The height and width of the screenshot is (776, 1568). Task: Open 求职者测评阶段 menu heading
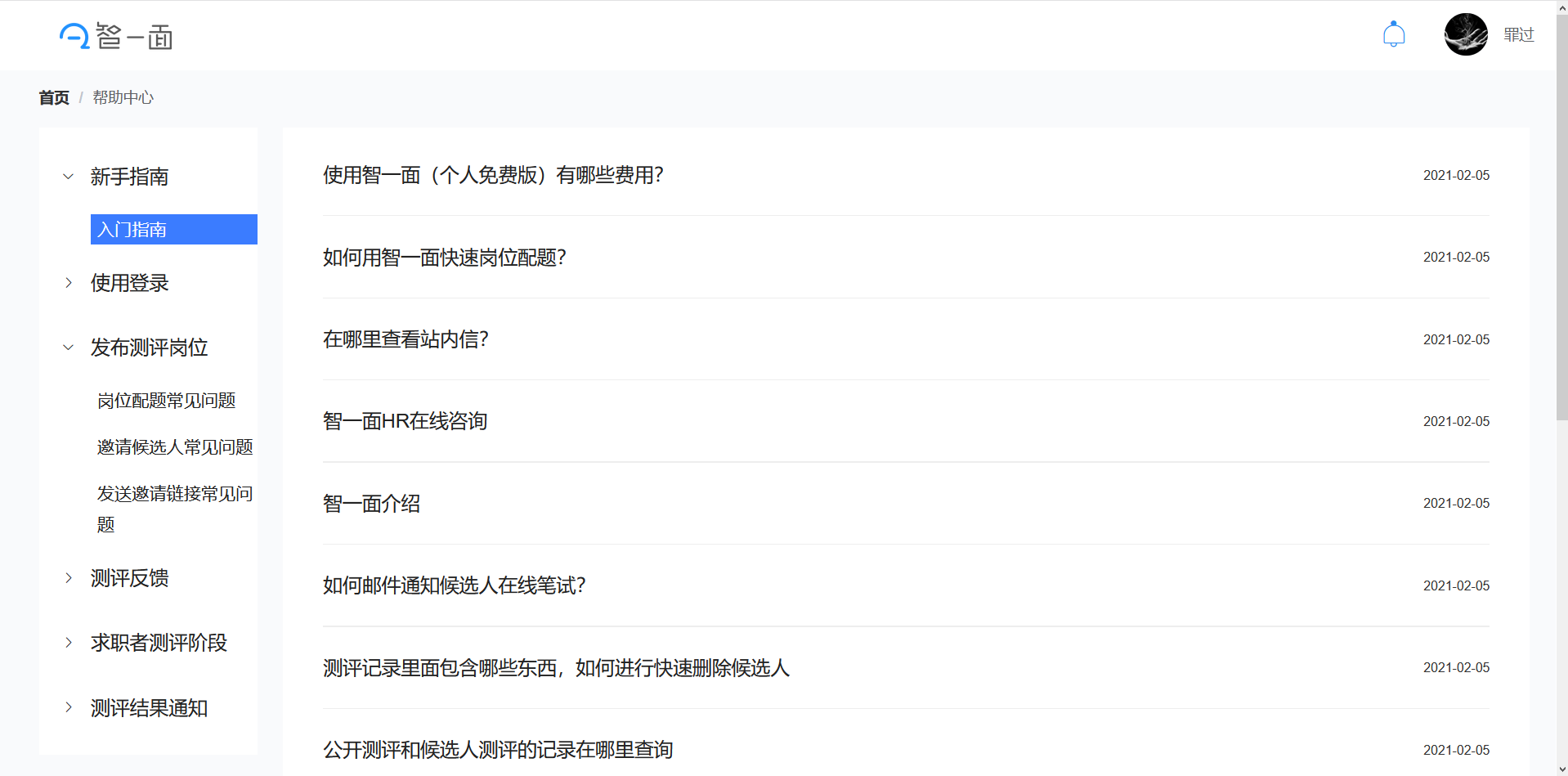point(159,643)
